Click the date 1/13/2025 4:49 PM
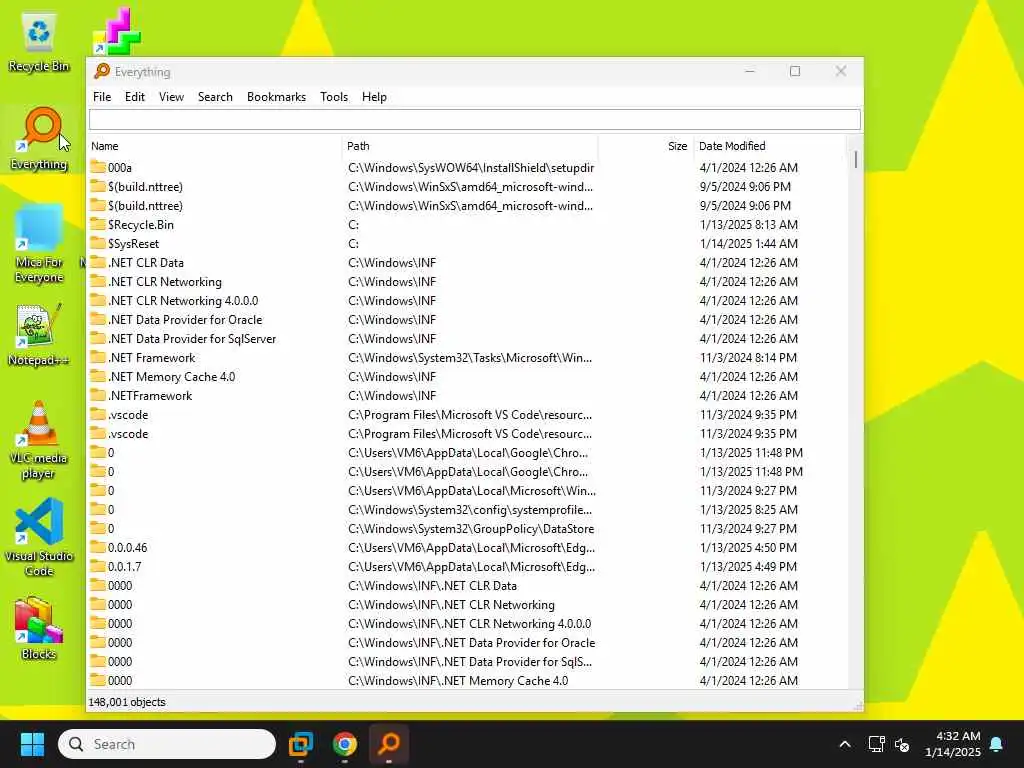This screenshot has height=768, width=1024. [x=748, y=566]
